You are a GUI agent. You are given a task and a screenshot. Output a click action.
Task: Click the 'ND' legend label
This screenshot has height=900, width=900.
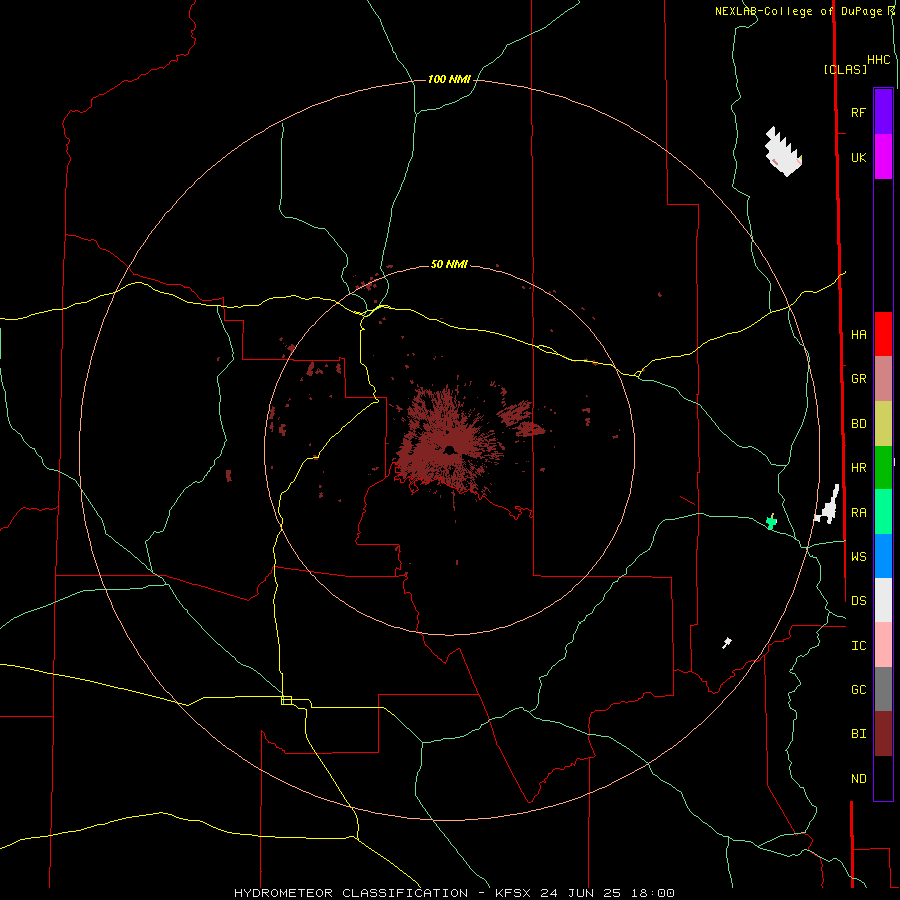coord(859,779)
